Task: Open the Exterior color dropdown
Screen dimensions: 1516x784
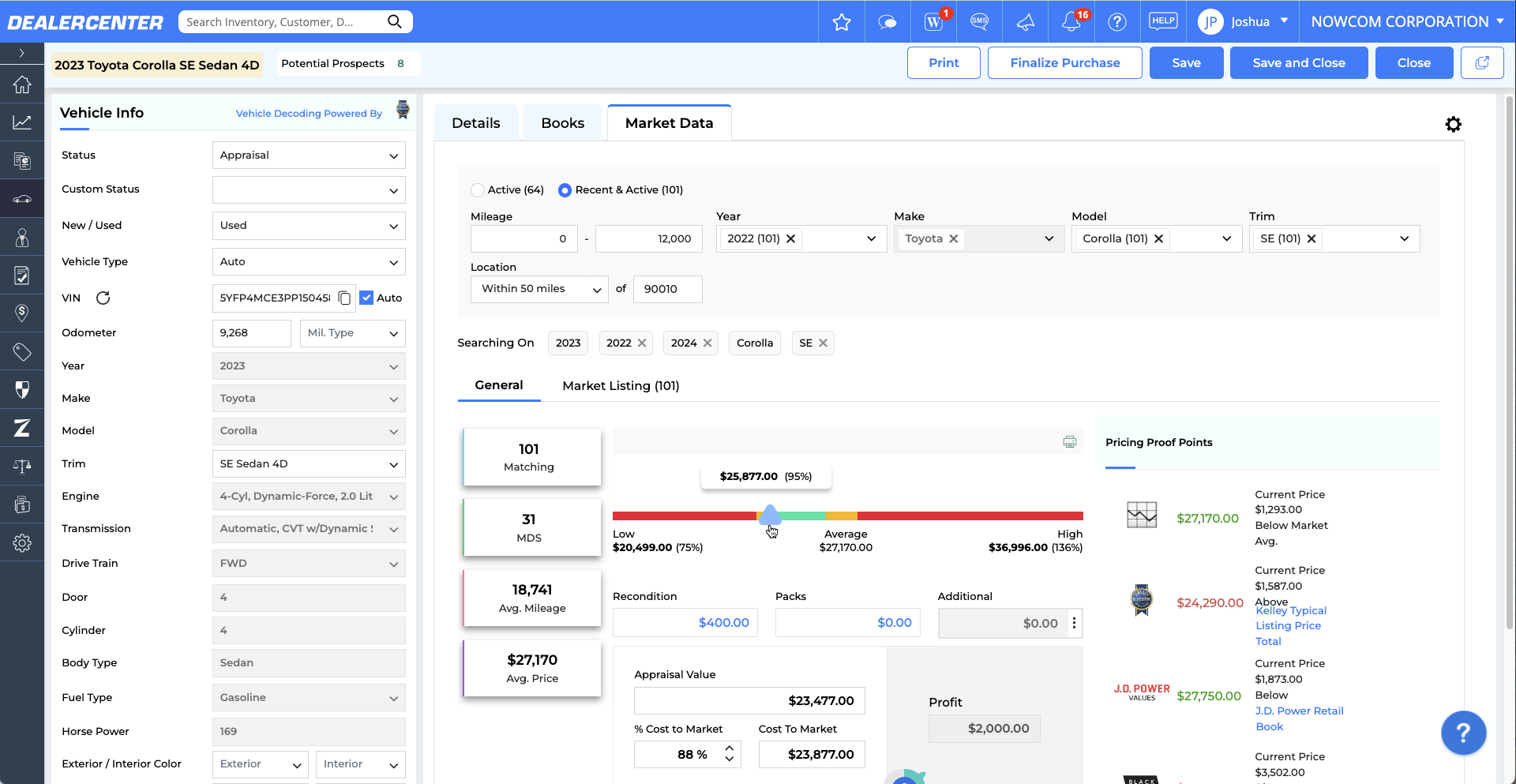Action: (x=261, y=764)
